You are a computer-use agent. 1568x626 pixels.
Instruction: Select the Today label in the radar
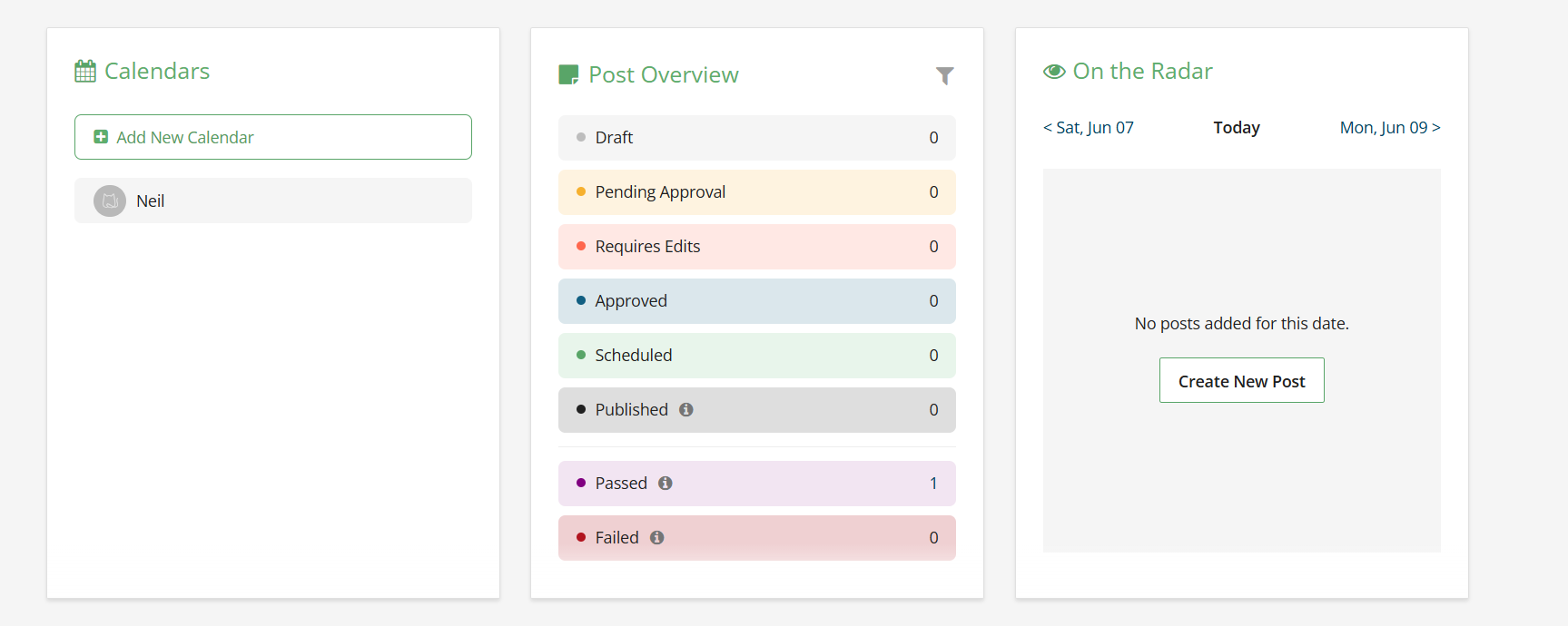click(x=1237, y=128)
